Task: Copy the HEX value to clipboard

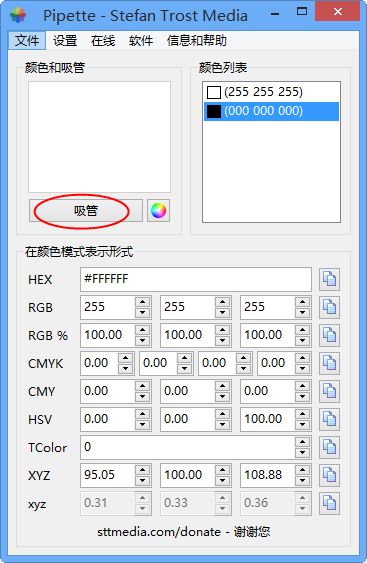Action: 329,279
